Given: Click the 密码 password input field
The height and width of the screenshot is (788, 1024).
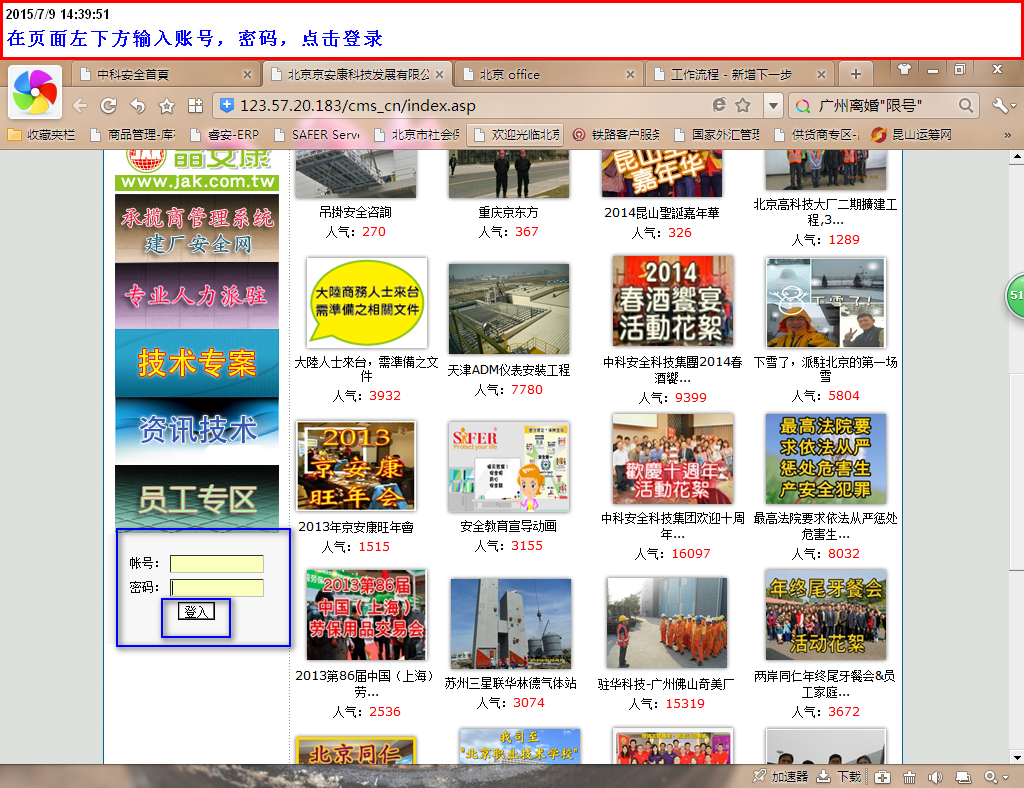Looking at the screenshot, I should [x=217, y=587].
